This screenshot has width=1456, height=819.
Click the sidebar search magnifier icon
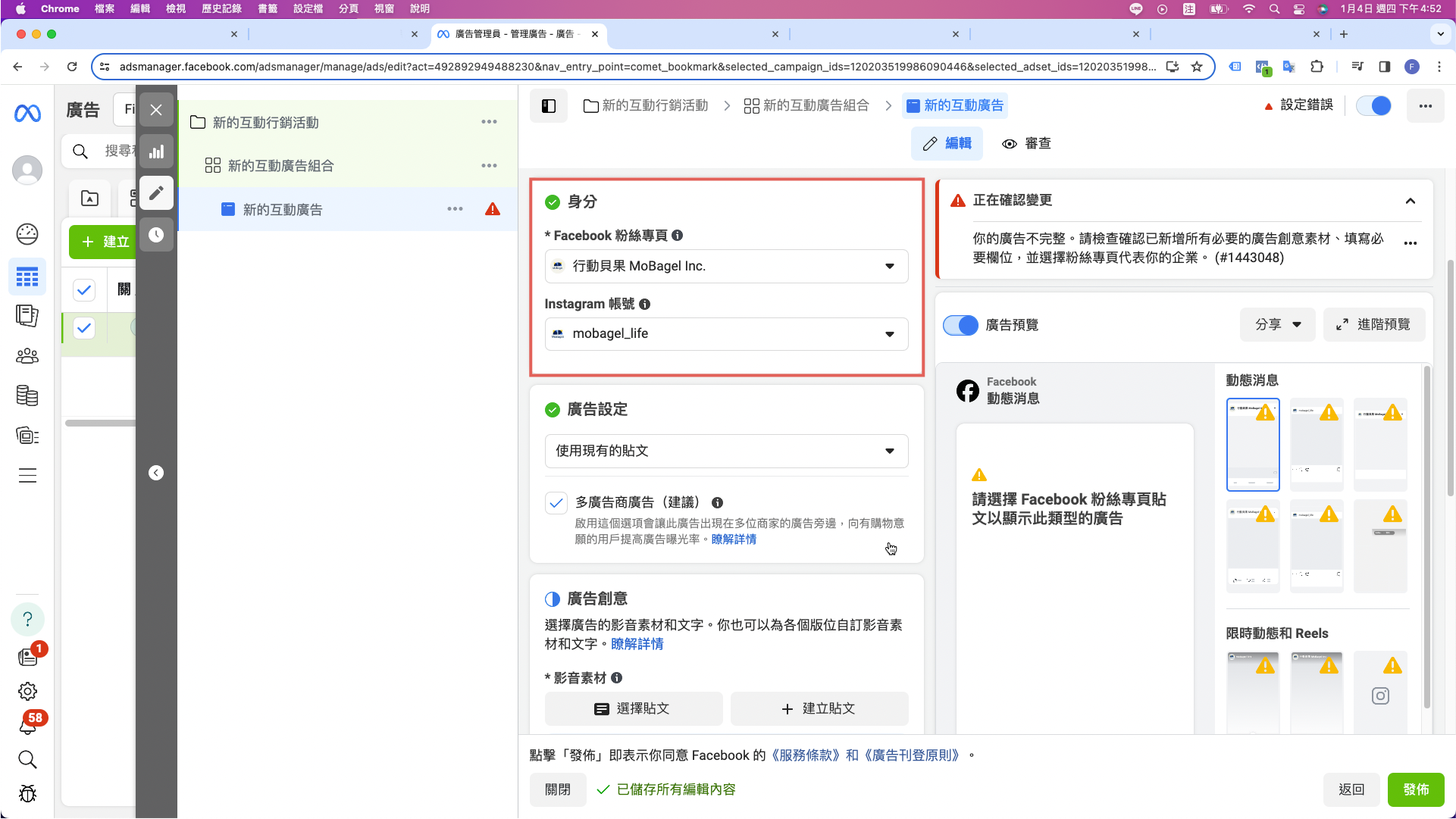(x=27, y=759)
